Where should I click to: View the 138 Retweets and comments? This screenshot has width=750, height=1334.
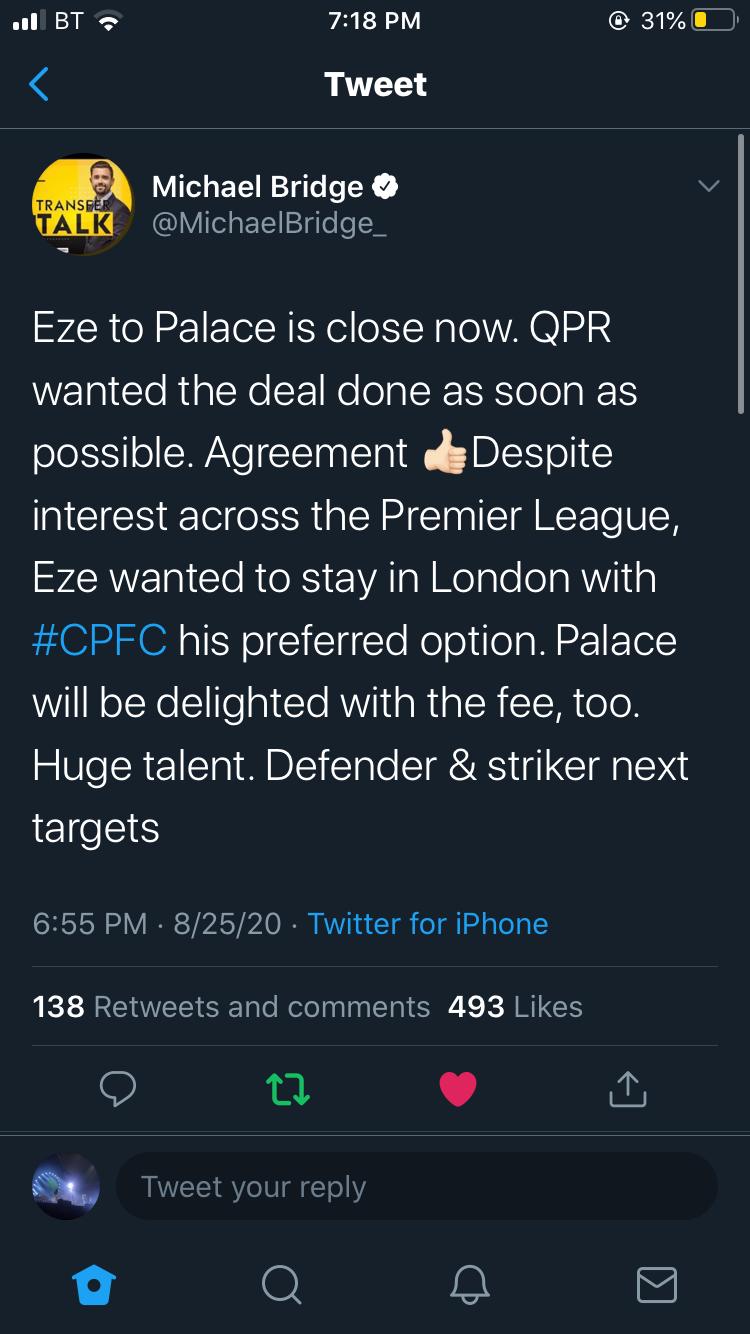click(x=231, y=1006)
